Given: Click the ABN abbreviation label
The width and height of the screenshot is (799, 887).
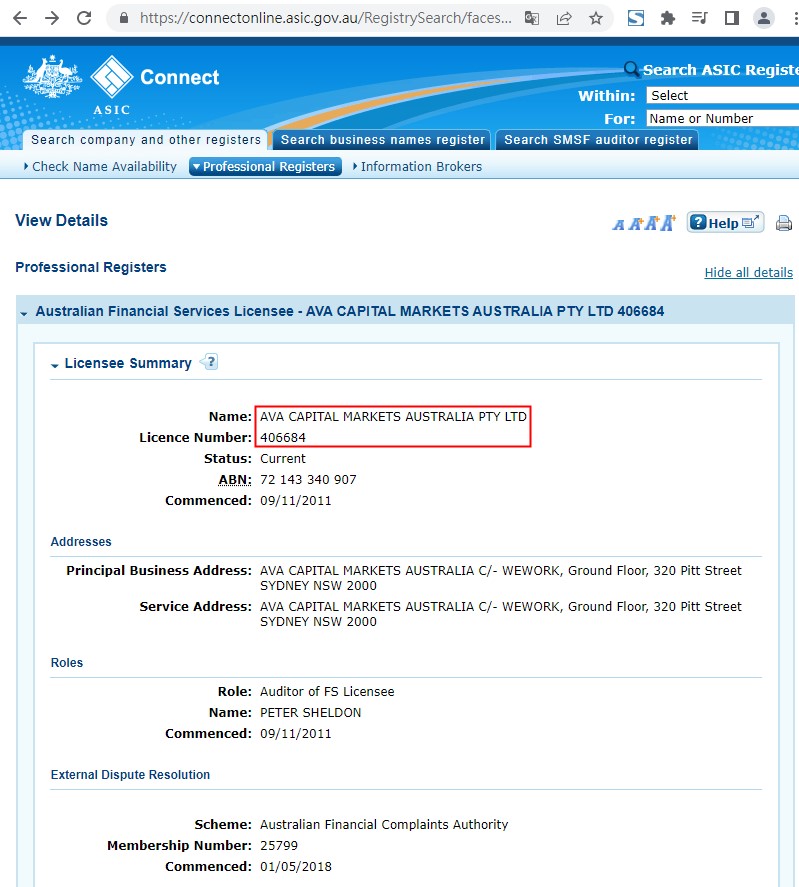Looking at the screenshot, I should [x=235, y=480].
